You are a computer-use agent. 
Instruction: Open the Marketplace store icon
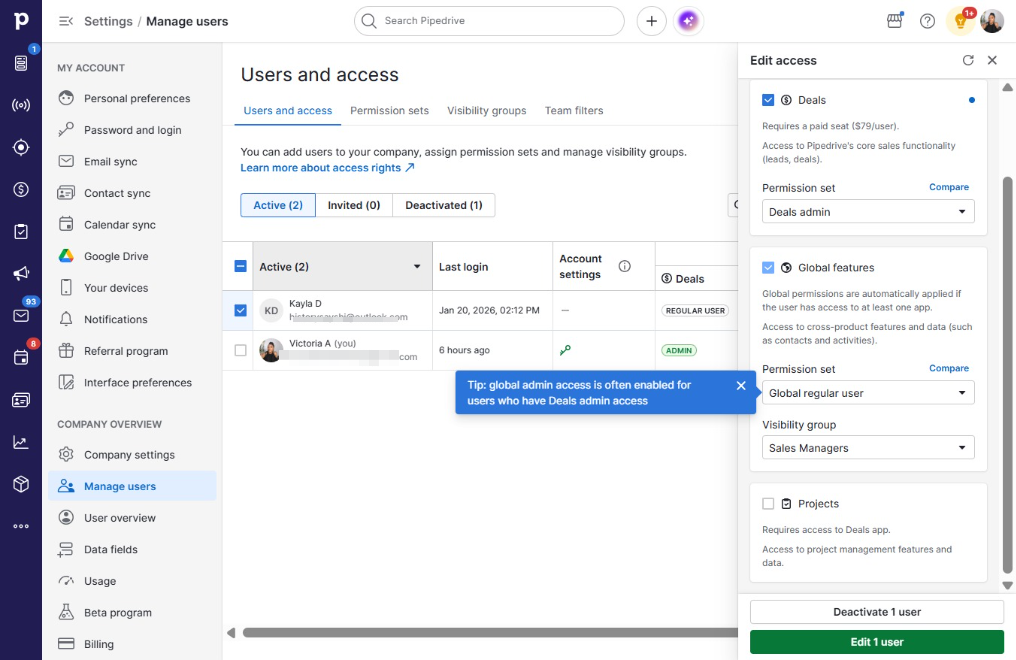(x=895, y=21)
